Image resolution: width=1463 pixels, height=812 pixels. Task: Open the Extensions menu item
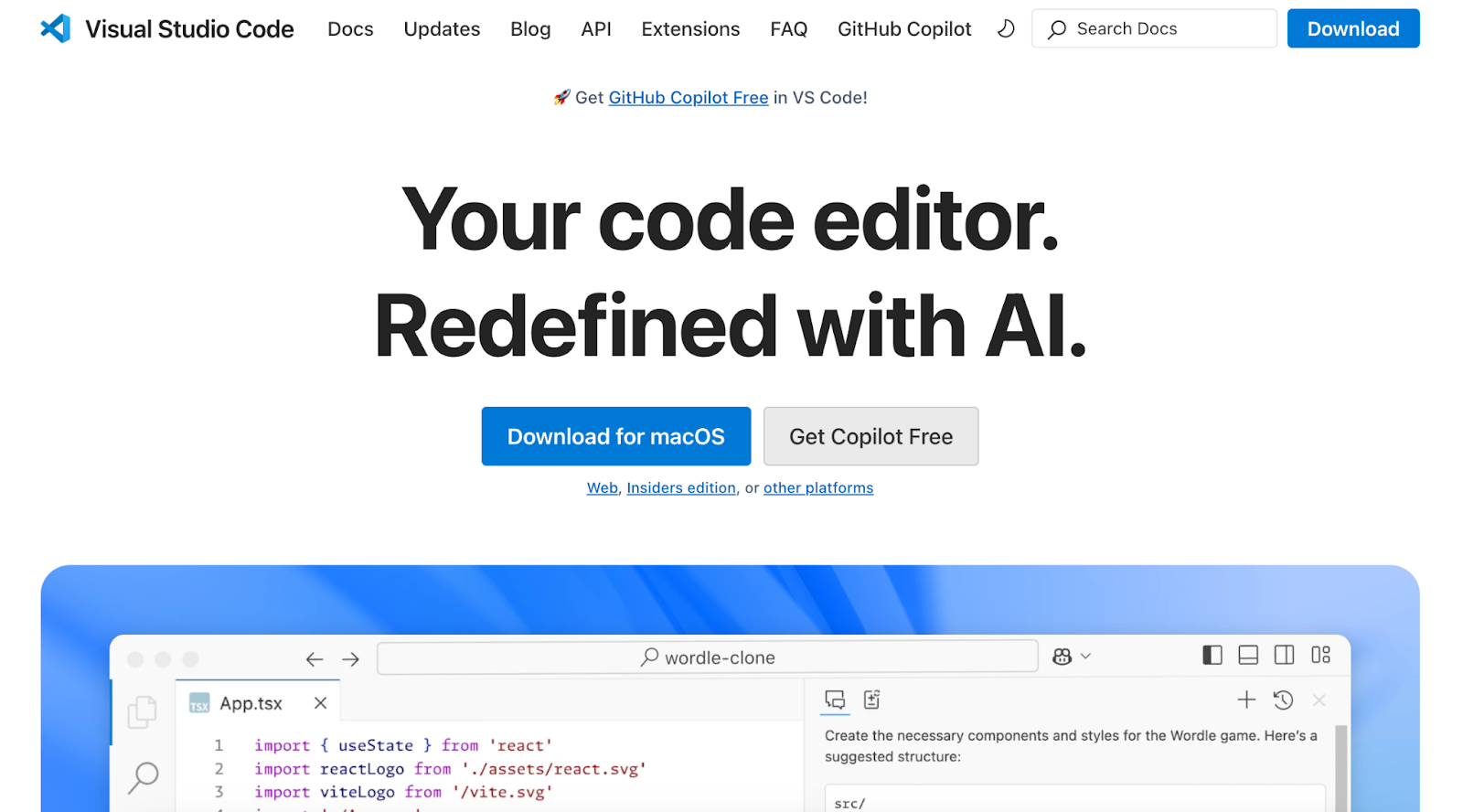pos(690,29)
